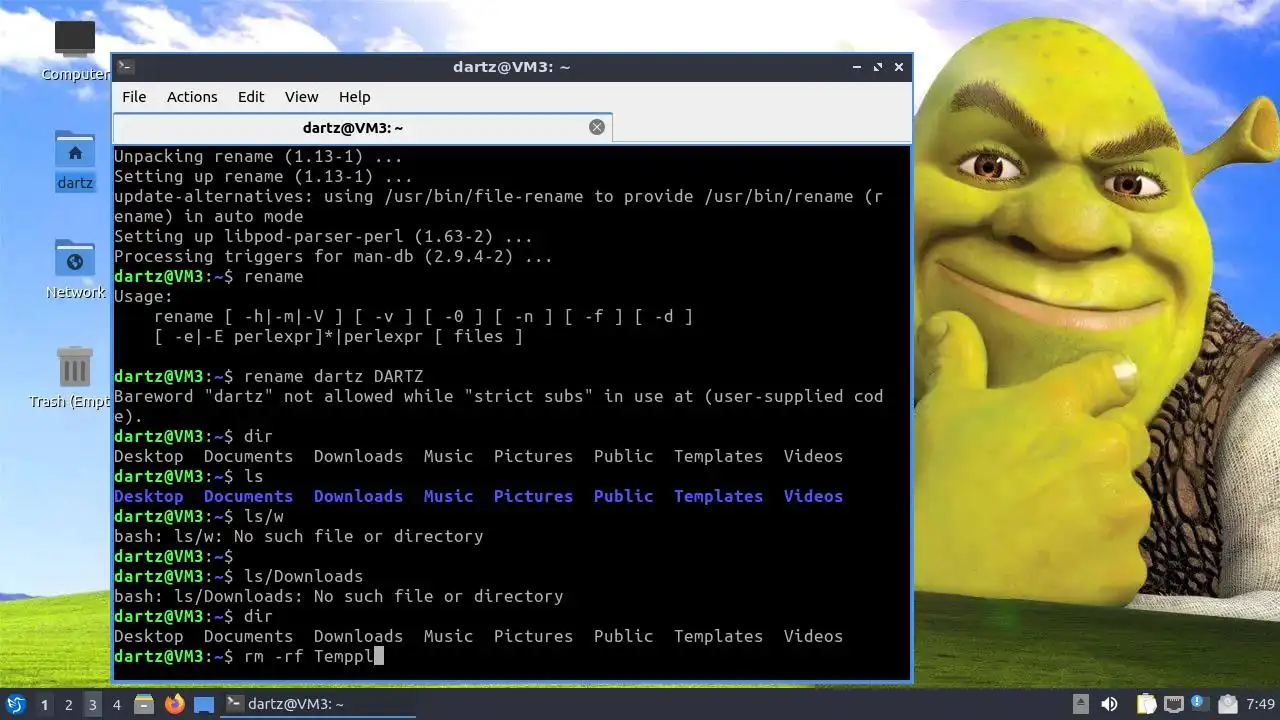Click the terminal icon in the window title bar
The image size is (1280, 720).
[x=126, y=67]
